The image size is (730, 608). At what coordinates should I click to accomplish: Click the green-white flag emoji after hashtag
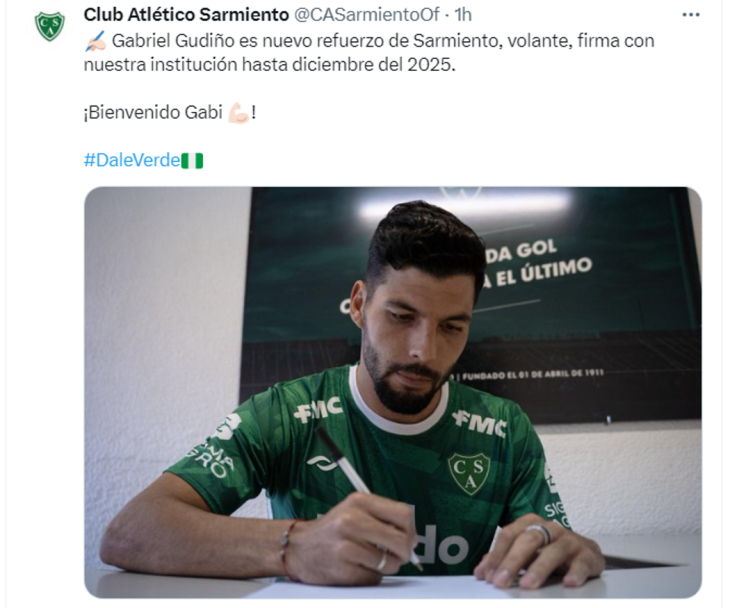(x=192, y=161)
